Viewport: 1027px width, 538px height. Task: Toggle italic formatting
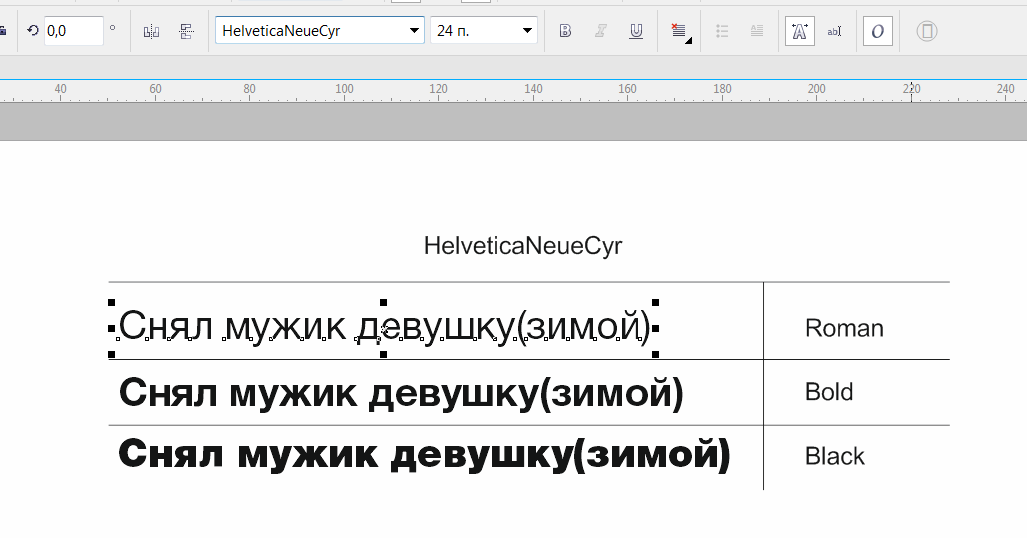[x=601, y=31]
